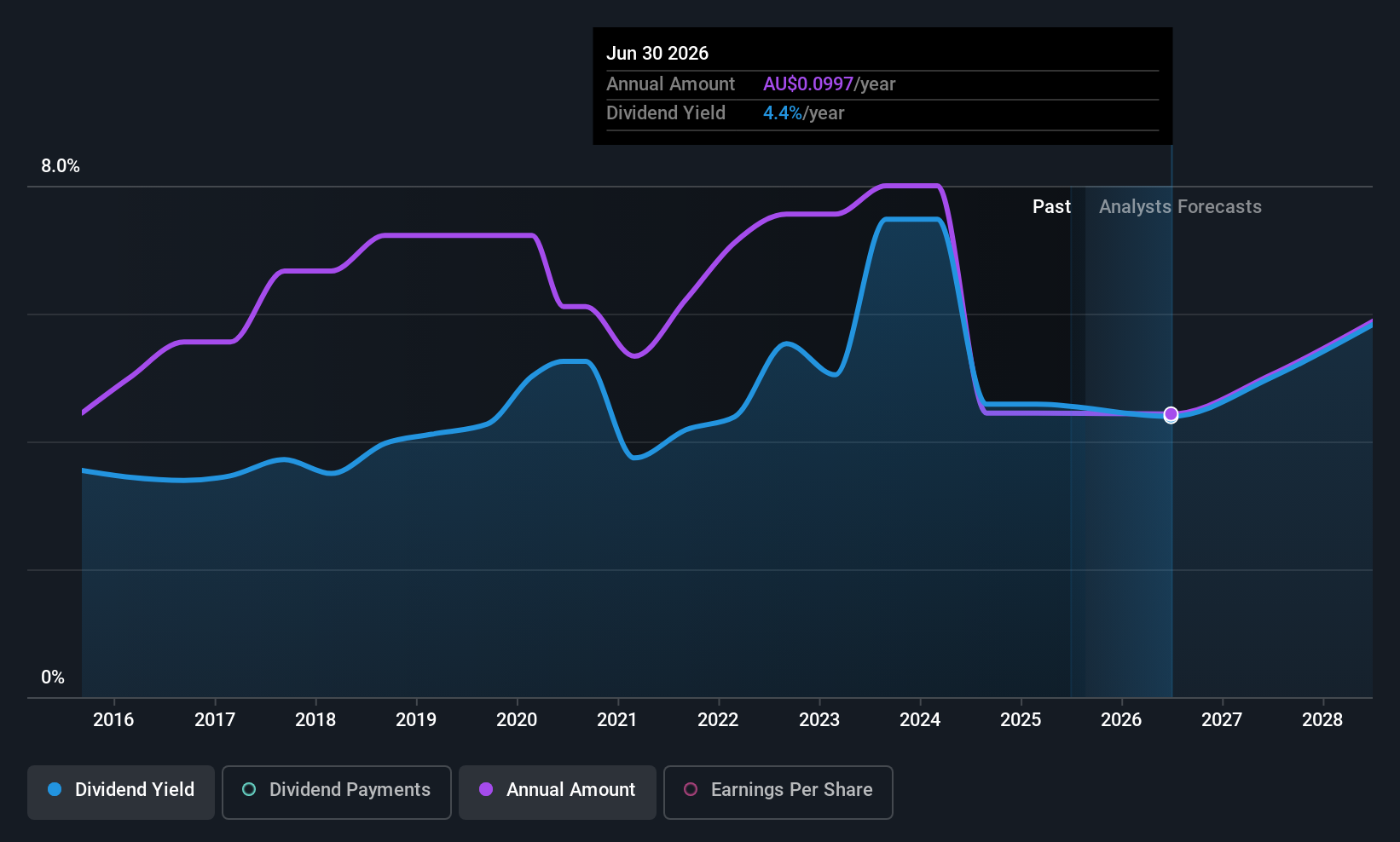Click the Past region label
The image size is (1400, 842).
[x=1051, y=207]
